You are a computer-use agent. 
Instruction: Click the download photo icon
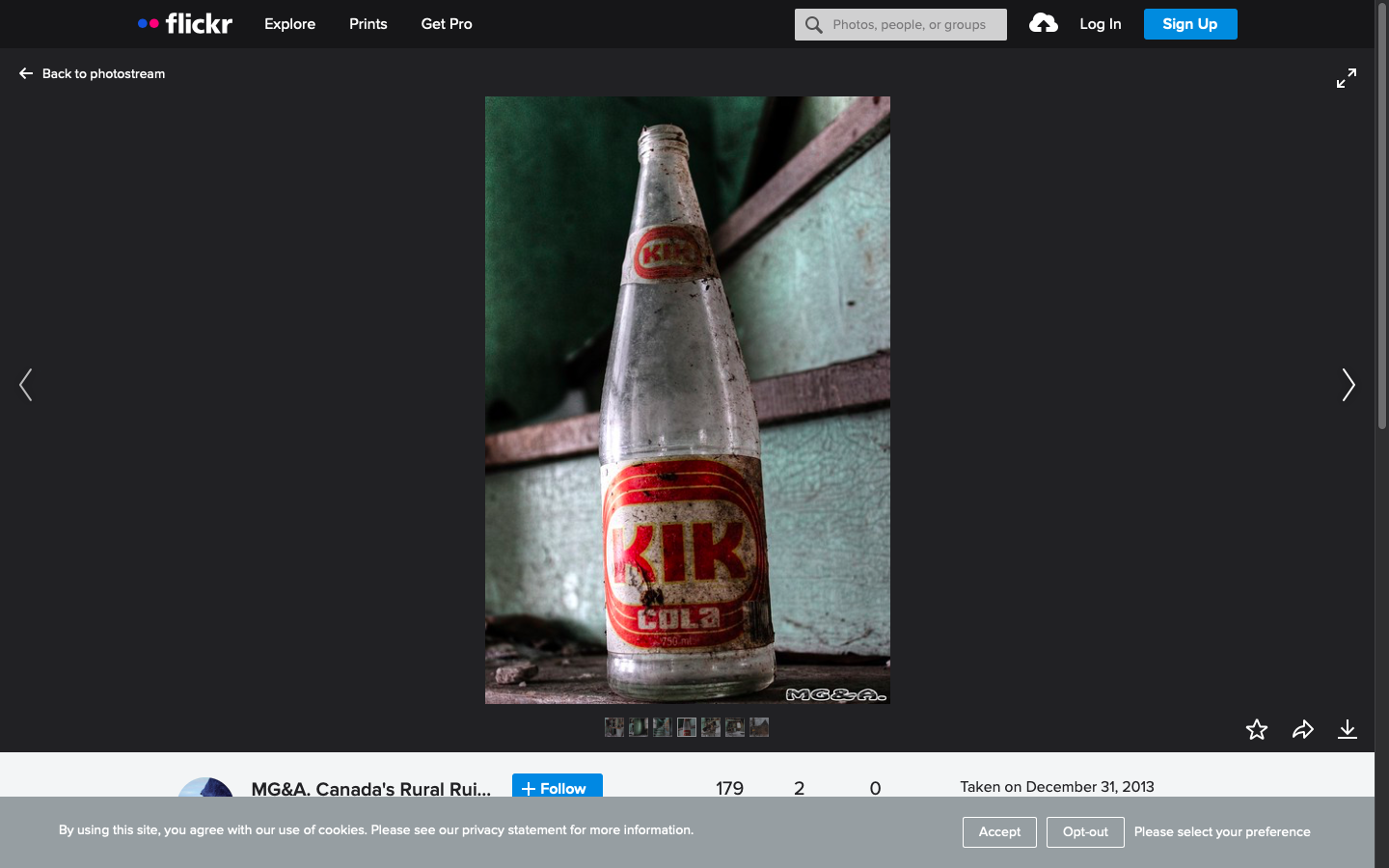coord(1348,729)
